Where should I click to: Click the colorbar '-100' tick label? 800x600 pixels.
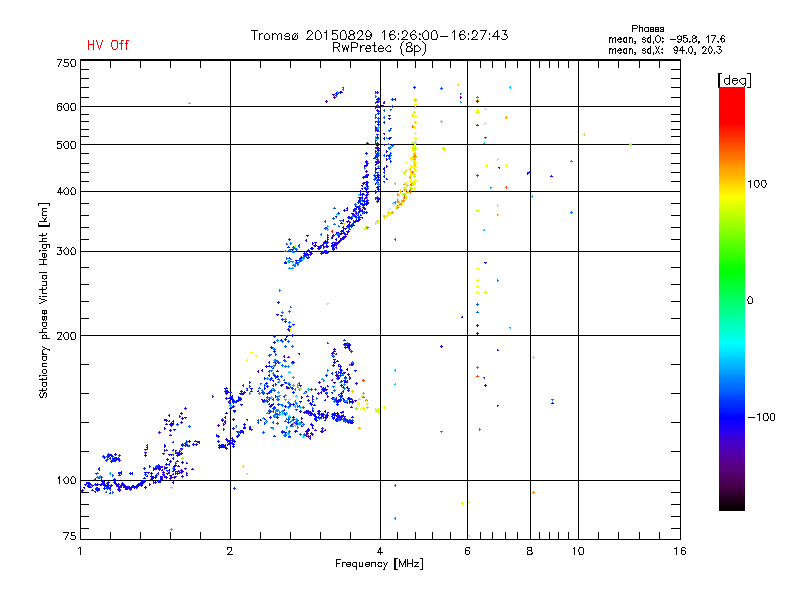point(761,417)
